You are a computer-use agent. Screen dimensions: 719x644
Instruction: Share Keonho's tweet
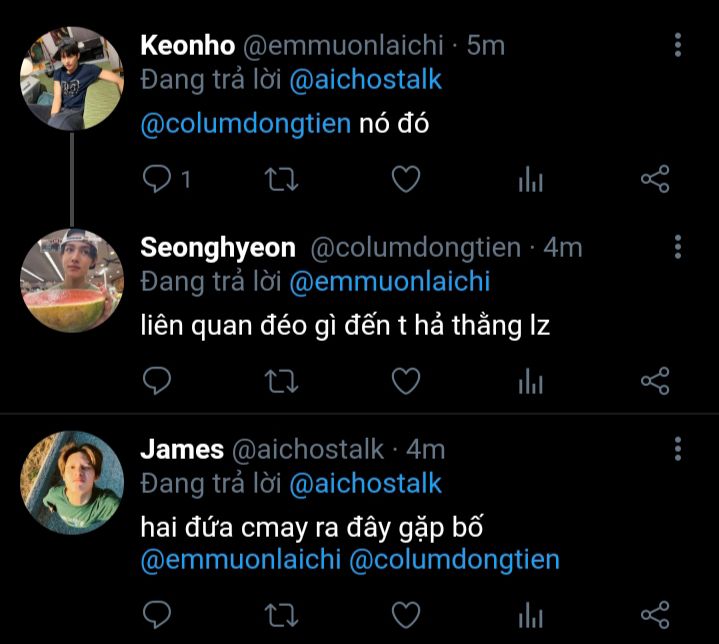tap(654, 179)
